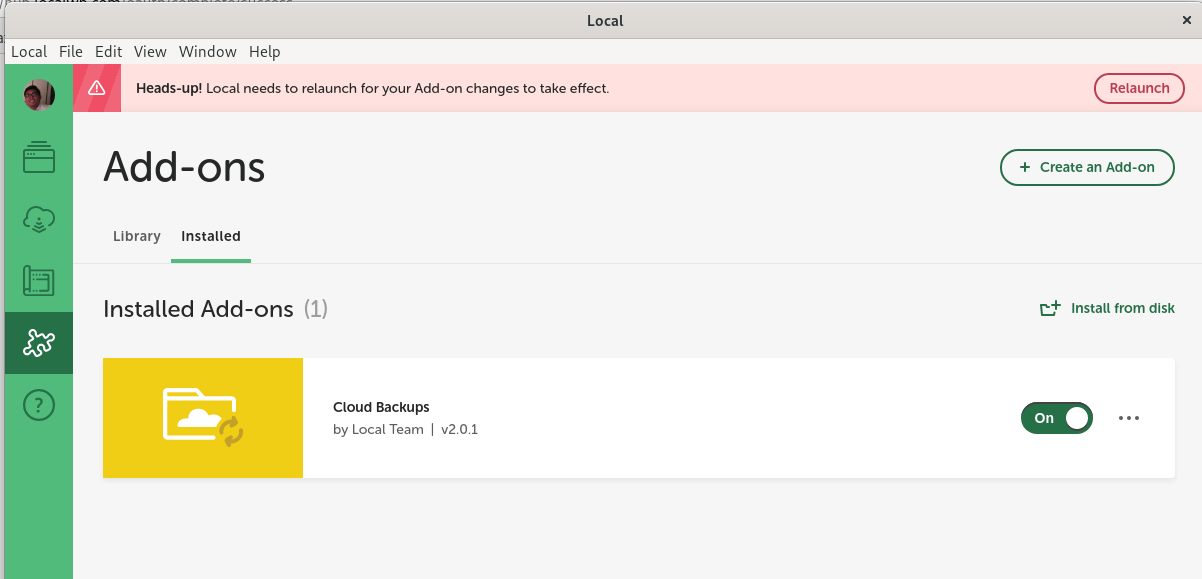Open the Local menu
The width and height of the screenshot is (1202, 579).
[29, 52]
